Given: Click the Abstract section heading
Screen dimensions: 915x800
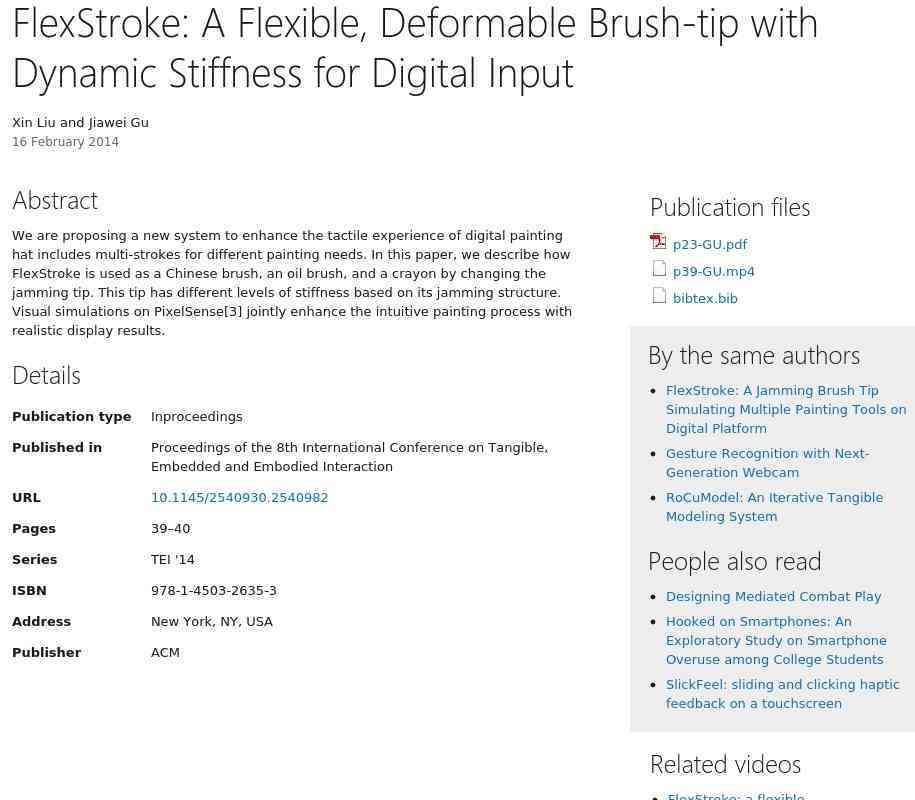Looking at the screenshot, I should pos(55,200).
